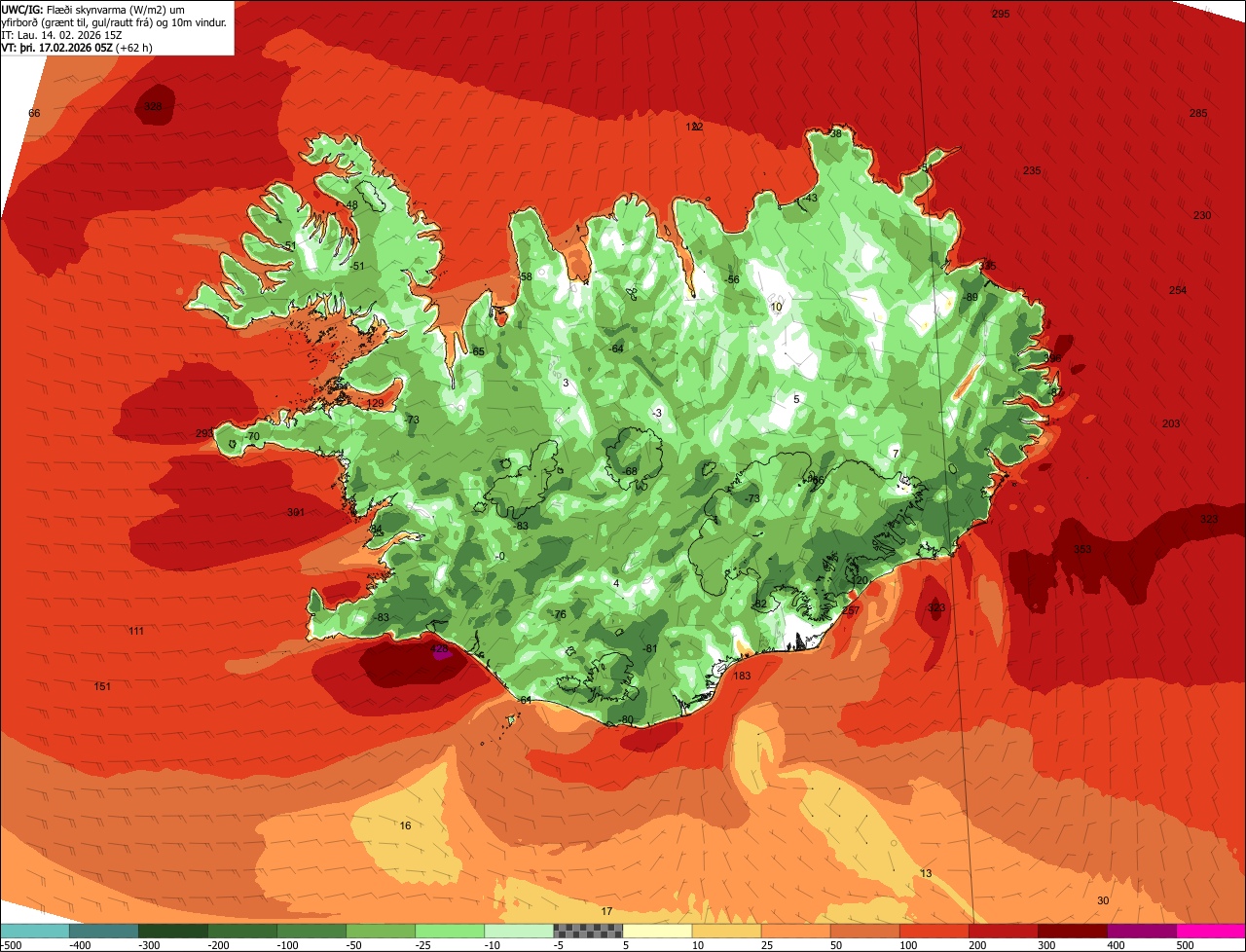The image size is (1246, 952).
Task: Click the map value 328 in northwest sea
Action: [x=153, y=107]
